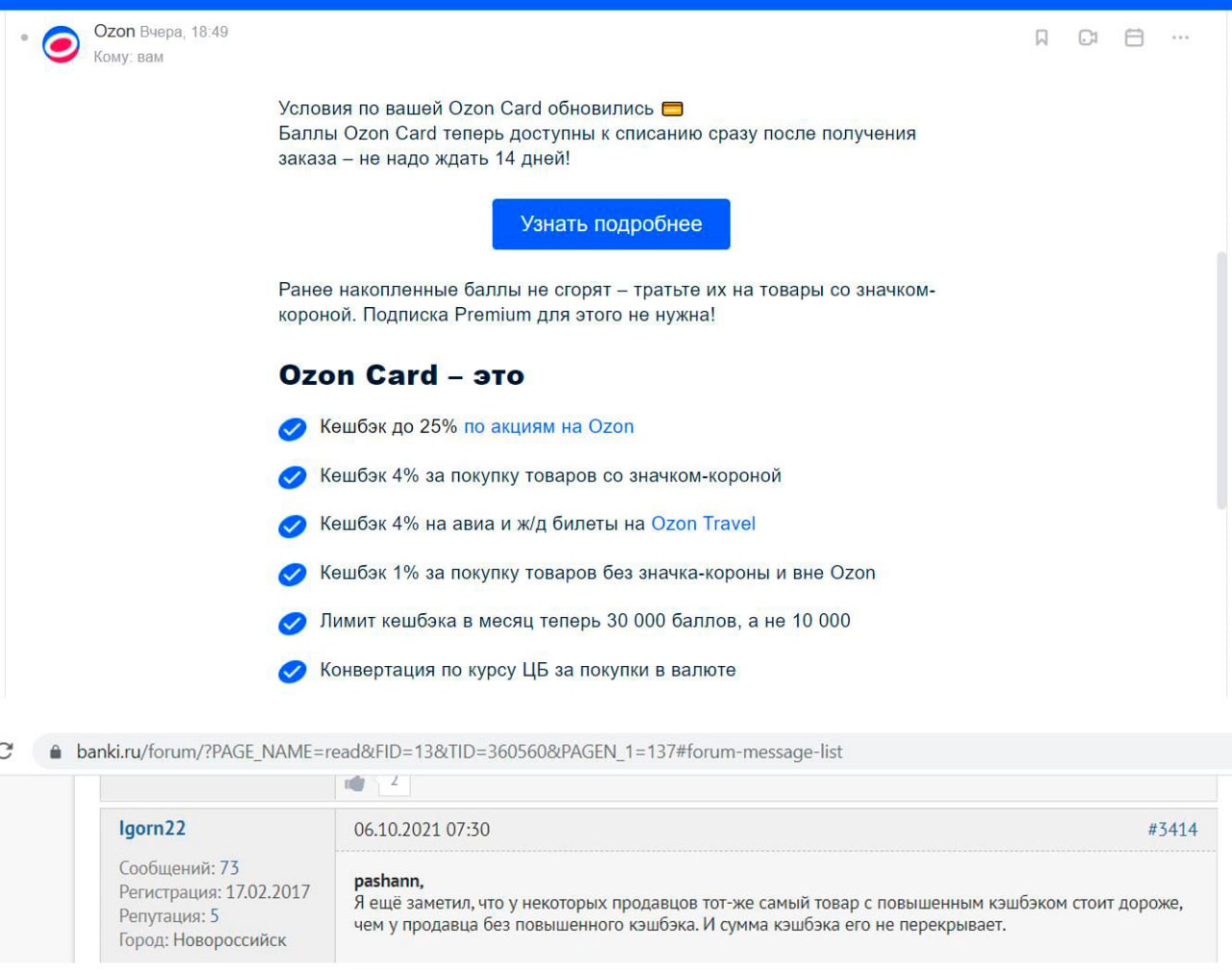Open forum user profile "Igorn22"
Viewport: 1232px width, 973px height.
click(152, 829)
